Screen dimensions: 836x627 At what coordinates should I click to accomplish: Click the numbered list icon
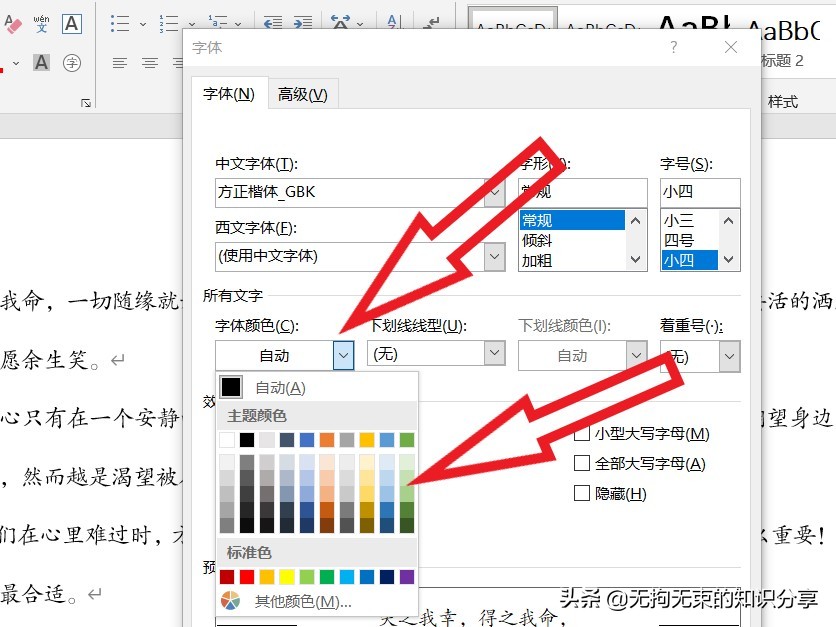tap(170, 23)
